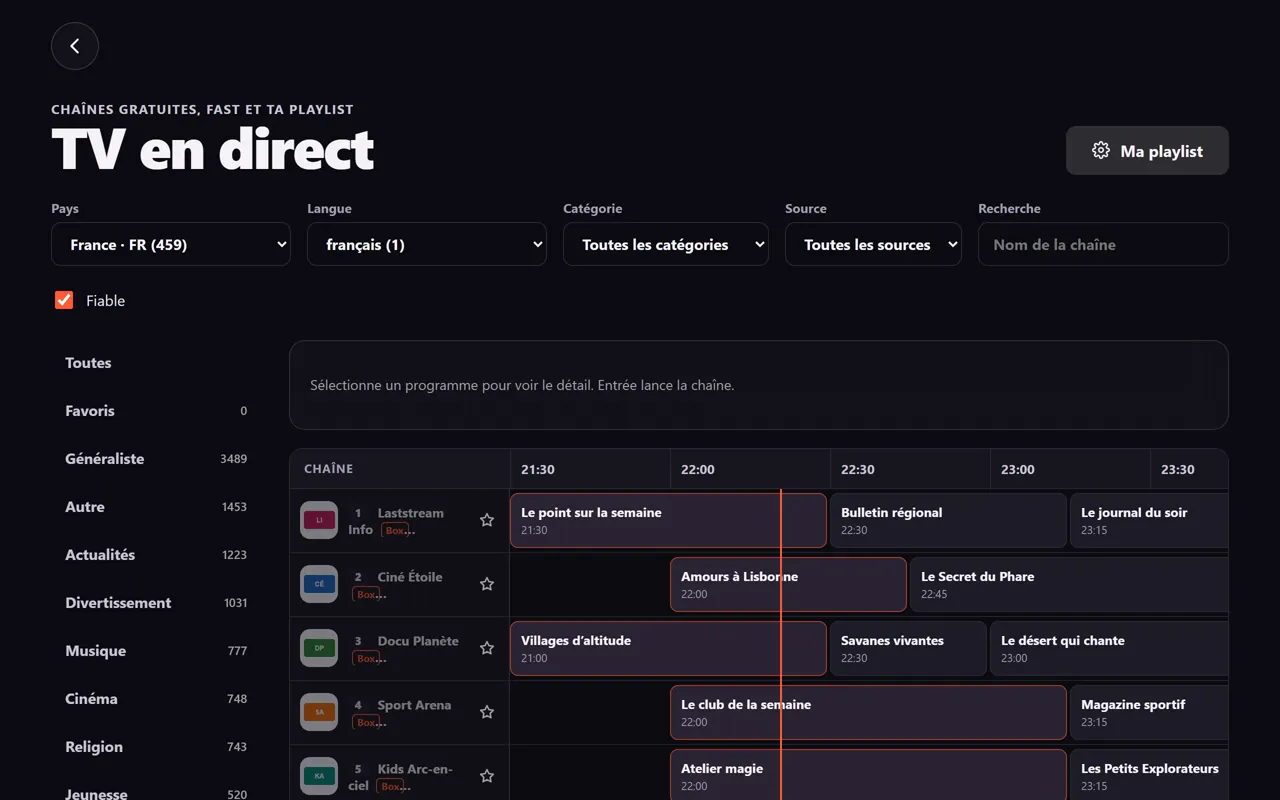Click the Docu Planète channel name

418,641
